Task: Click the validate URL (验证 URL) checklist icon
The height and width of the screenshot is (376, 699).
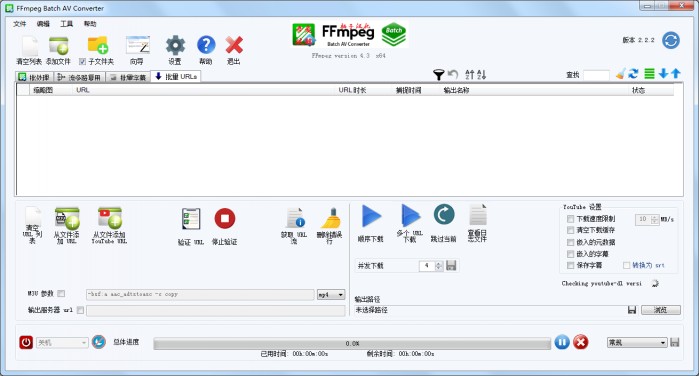Action: tap(191, 219)
